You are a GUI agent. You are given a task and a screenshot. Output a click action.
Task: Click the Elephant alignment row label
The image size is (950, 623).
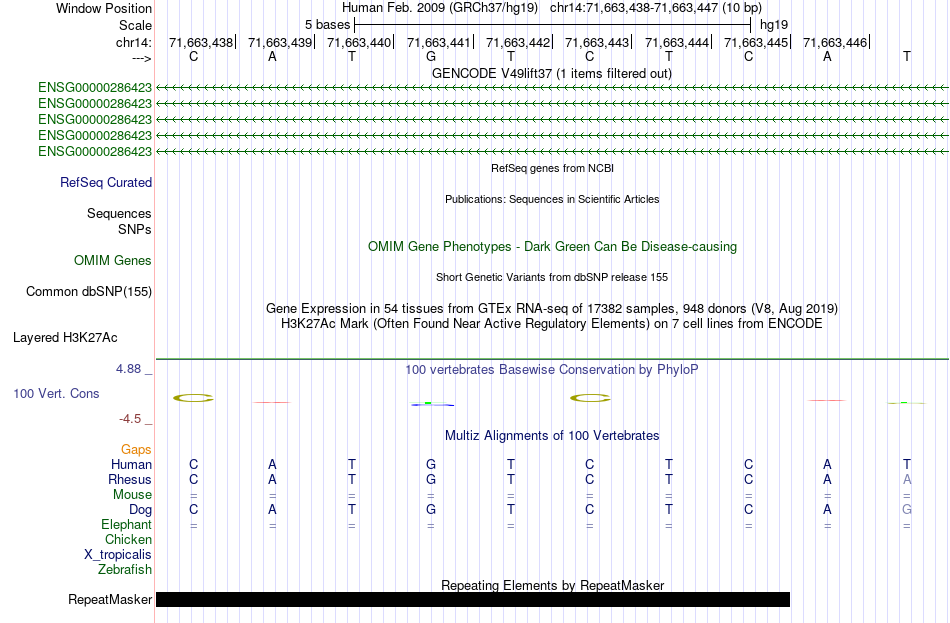coord(126,525)
